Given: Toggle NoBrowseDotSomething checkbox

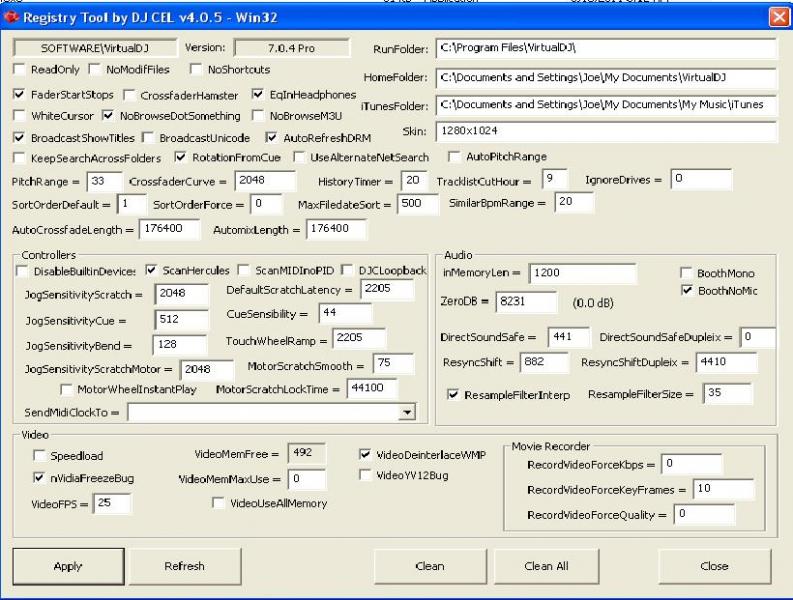Looking at the screenshot, I should click(108, 116).
